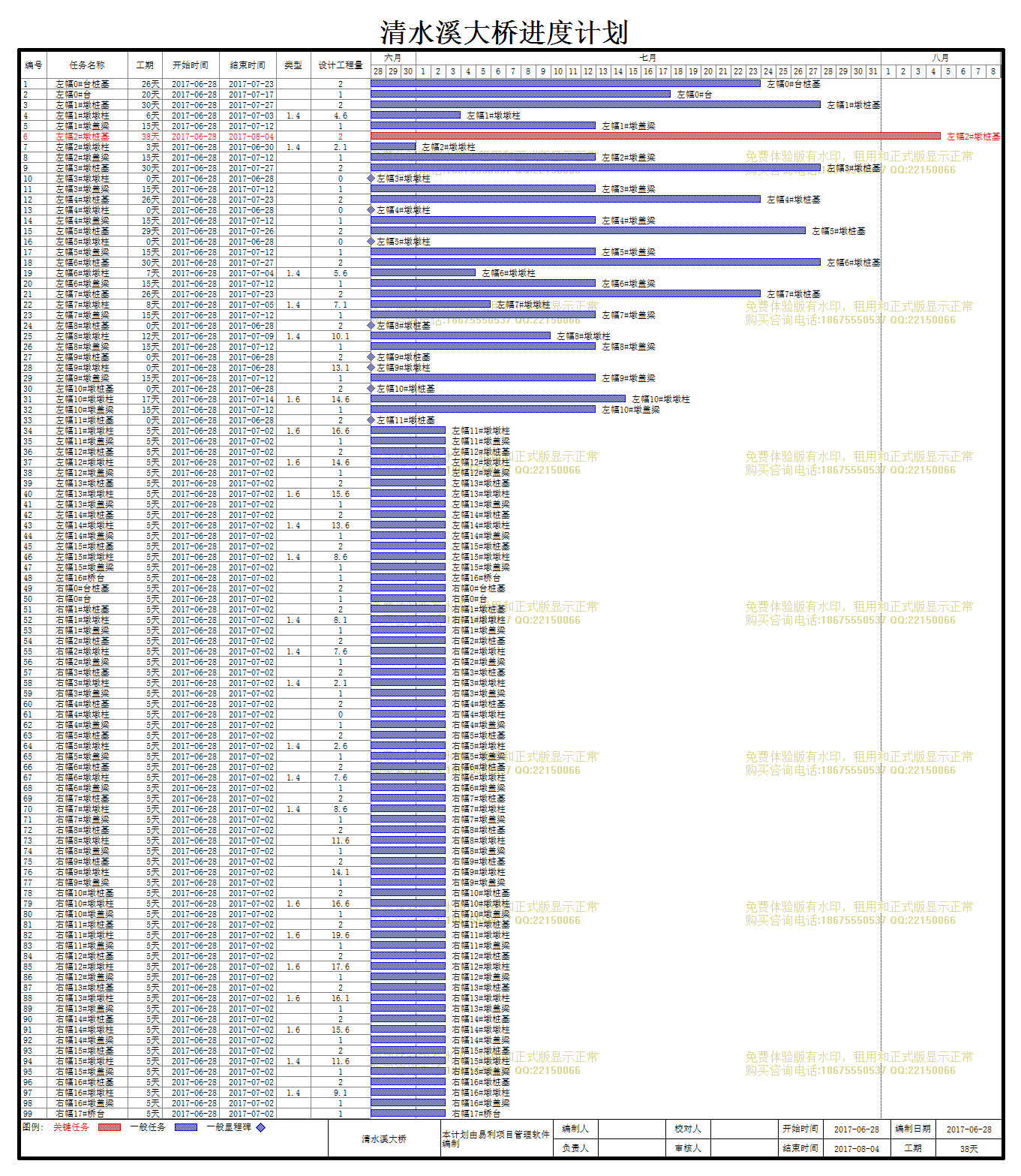Click the chart title 清水溪大桥进度计划

tap(504, 32)
